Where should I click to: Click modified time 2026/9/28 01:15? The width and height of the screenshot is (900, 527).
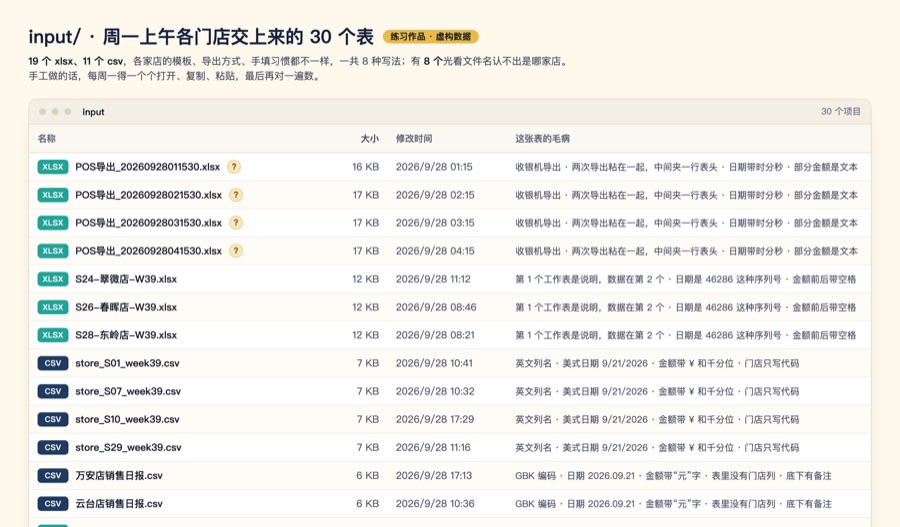point(434,167)
